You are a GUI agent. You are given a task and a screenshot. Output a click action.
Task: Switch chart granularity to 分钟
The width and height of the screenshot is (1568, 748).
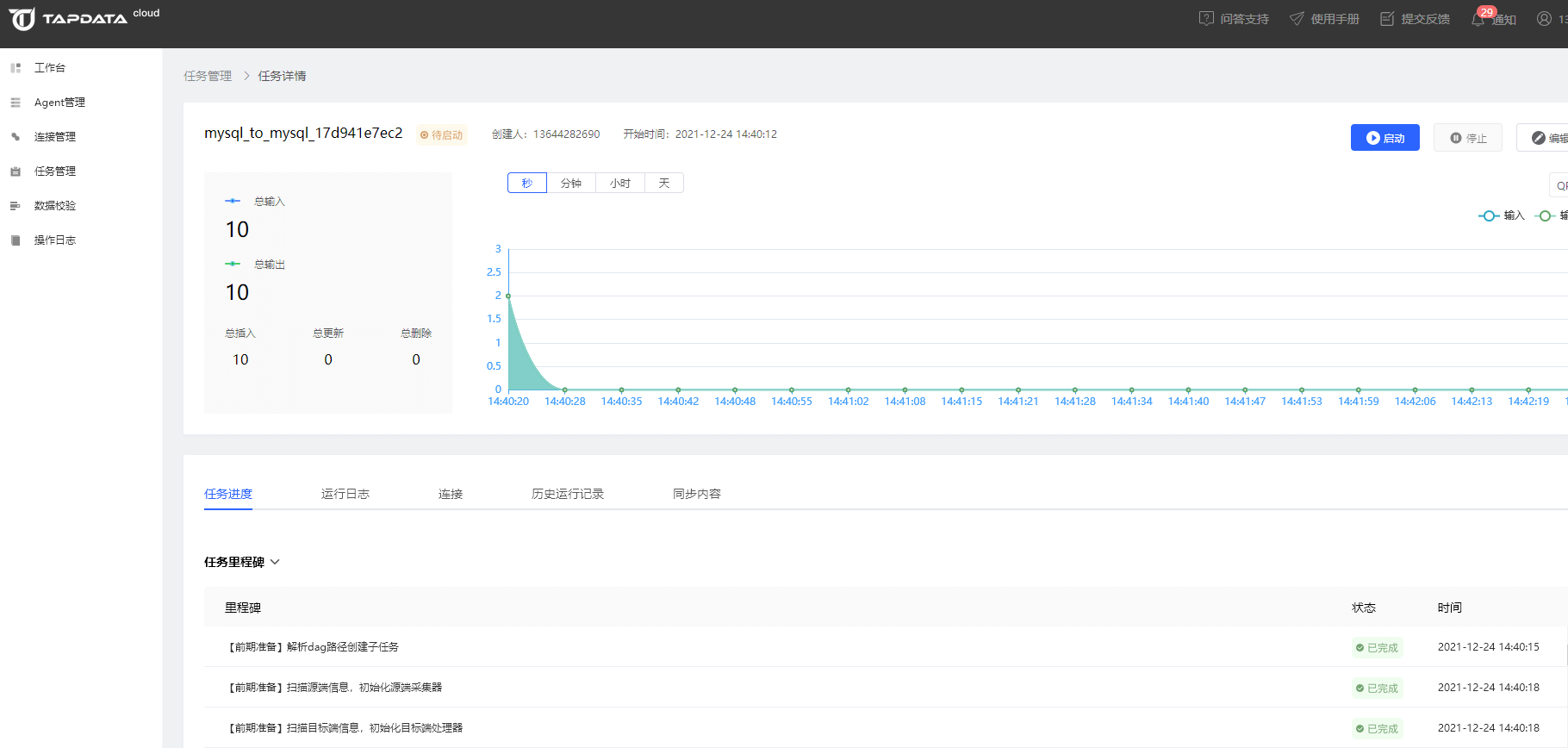[571, 183]
